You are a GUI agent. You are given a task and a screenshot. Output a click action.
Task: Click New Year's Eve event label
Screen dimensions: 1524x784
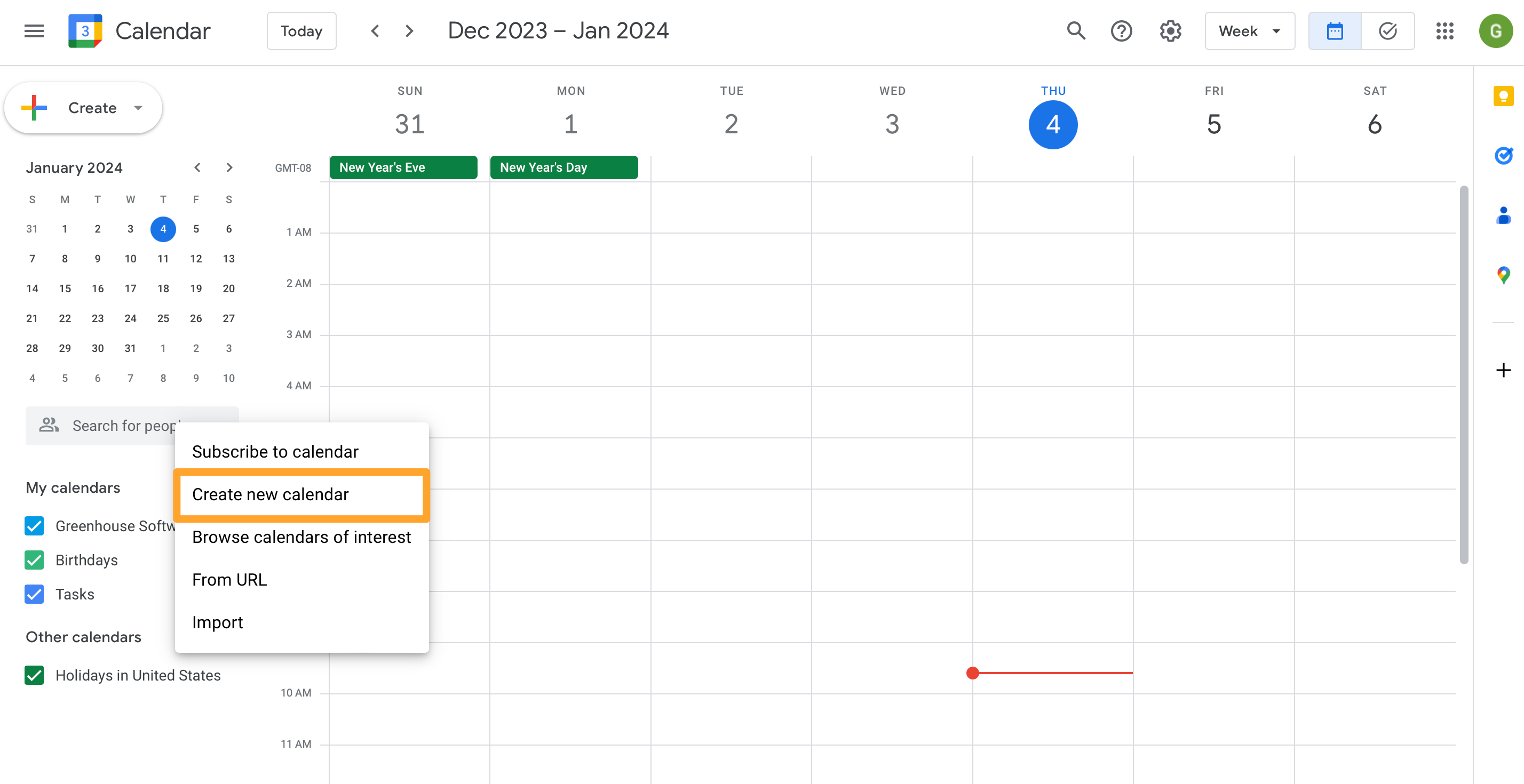point(404,167)
